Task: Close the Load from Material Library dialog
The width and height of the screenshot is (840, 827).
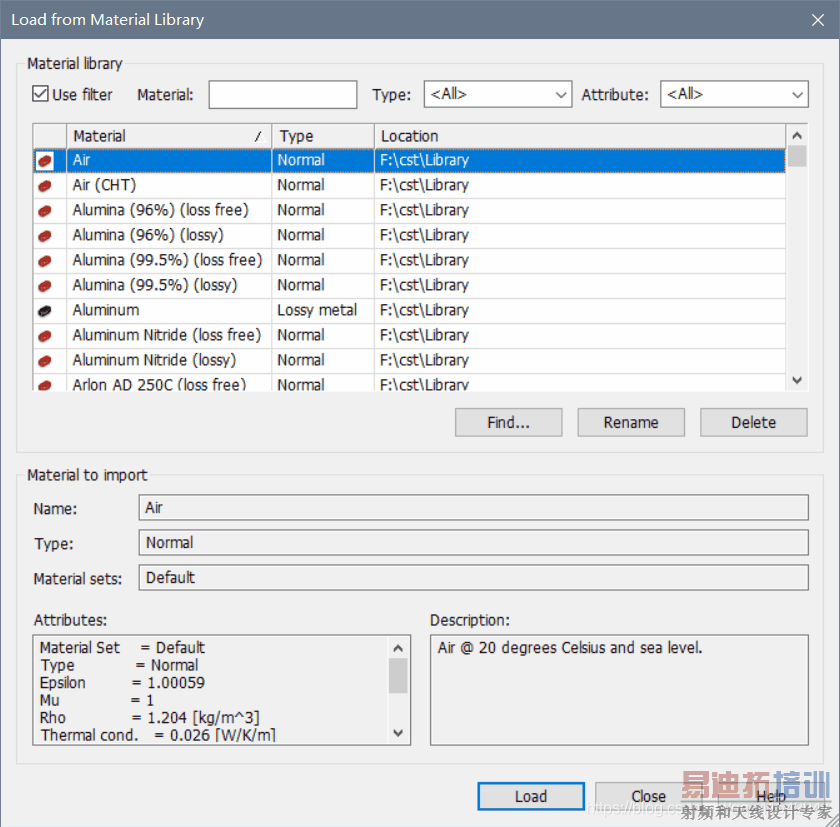Action: (x=818, y=20)
